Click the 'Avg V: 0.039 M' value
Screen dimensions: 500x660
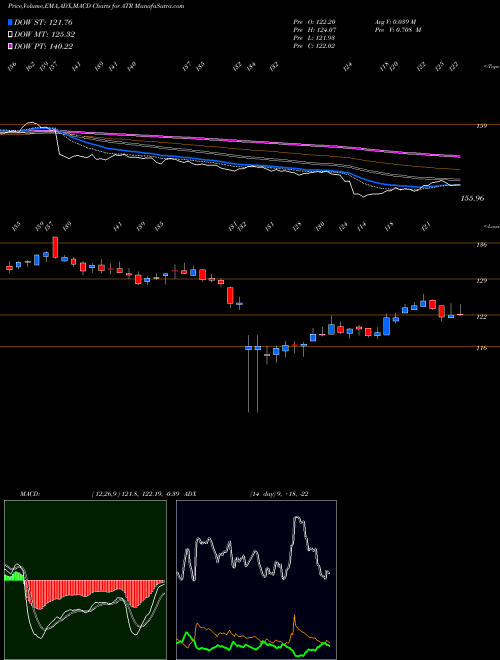click(x=395, y=22)
